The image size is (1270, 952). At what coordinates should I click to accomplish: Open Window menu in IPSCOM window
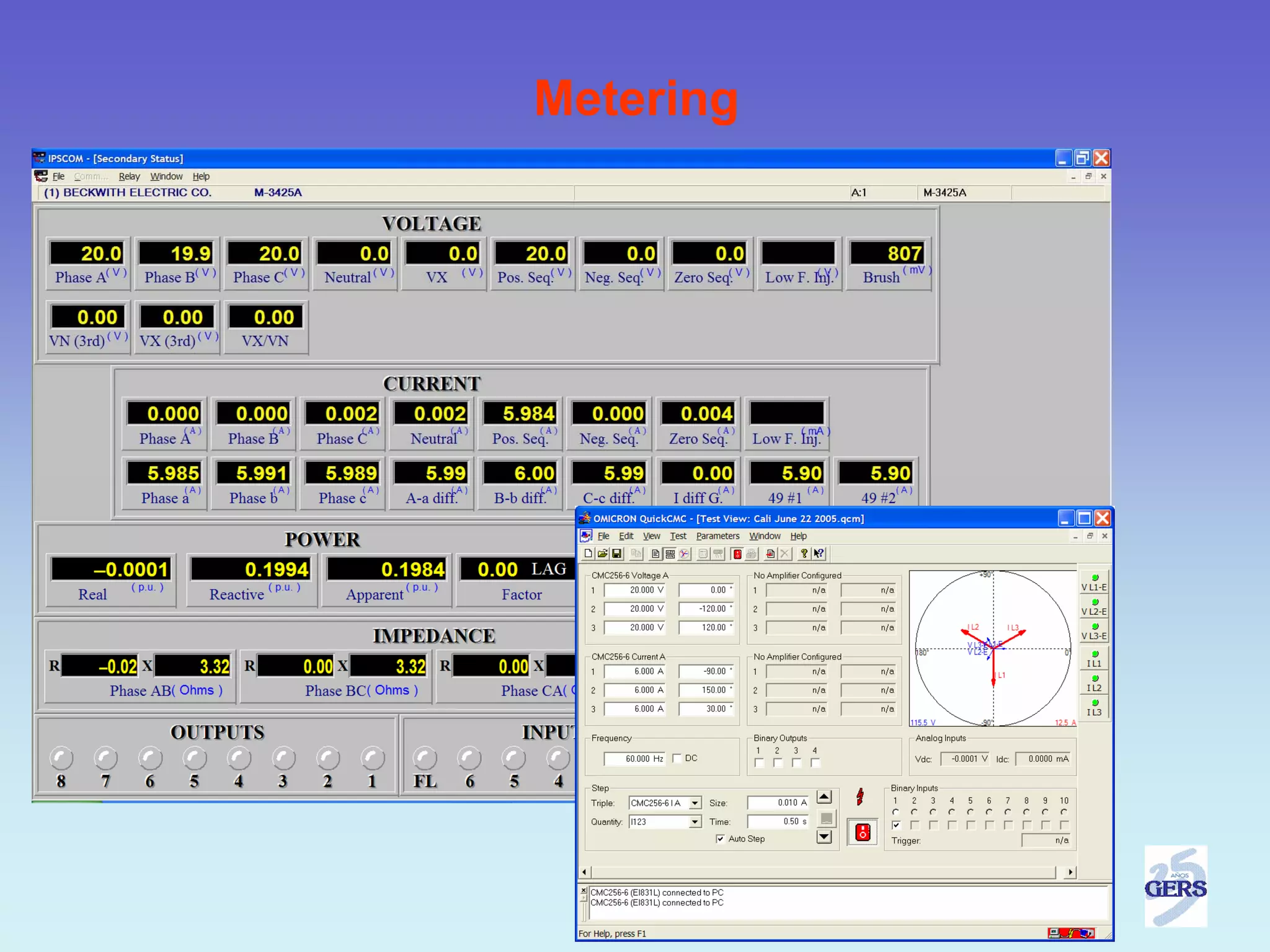[166, 176]
